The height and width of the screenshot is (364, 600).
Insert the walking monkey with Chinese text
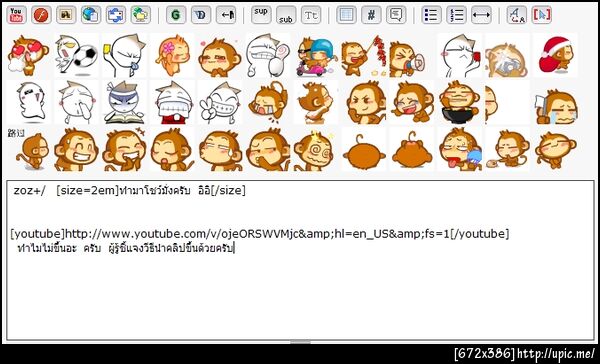[x=28, y=149]
